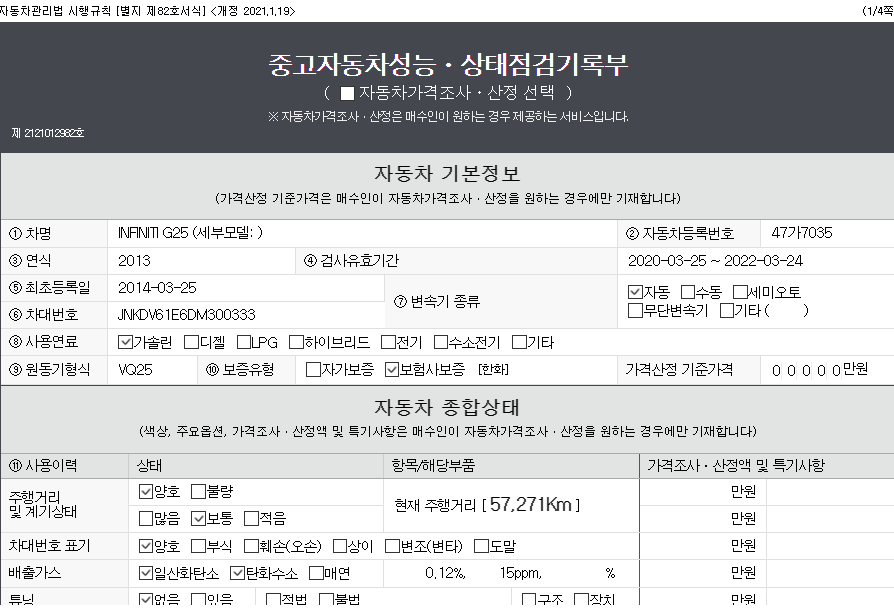Click the VIN value JNKDV61E6DM300333

pyautogui.click(x=186, y=315)
